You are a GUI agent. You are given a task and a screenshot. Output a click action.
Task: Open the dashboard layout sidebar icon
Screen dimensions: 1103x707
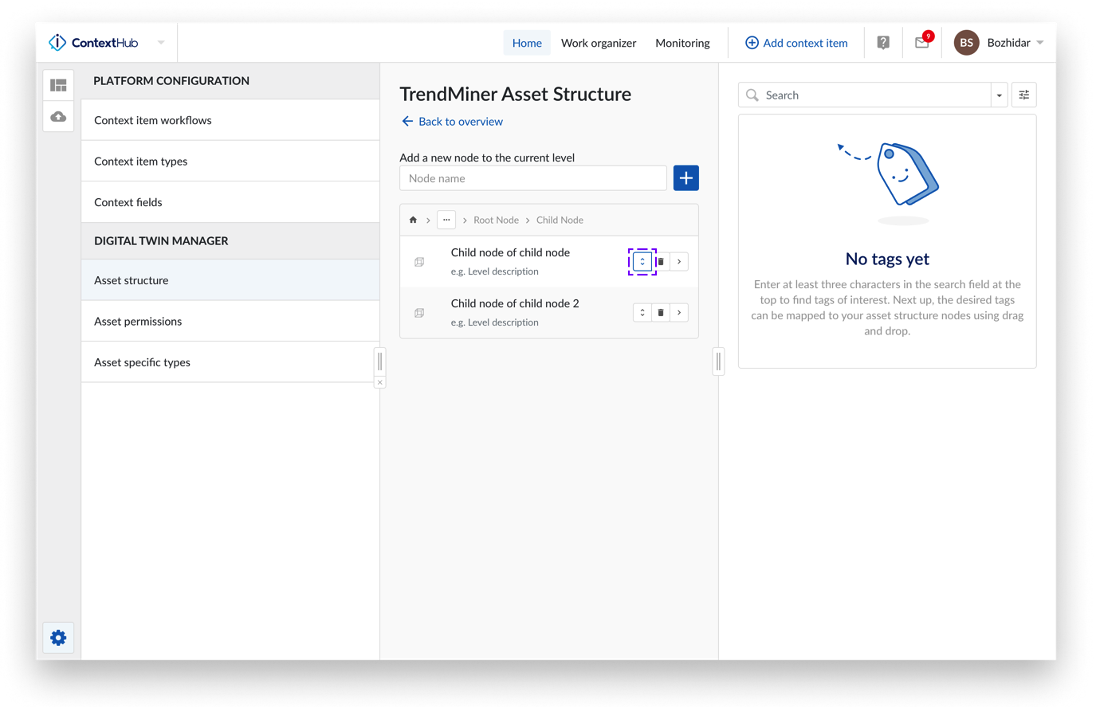(58, 85)
